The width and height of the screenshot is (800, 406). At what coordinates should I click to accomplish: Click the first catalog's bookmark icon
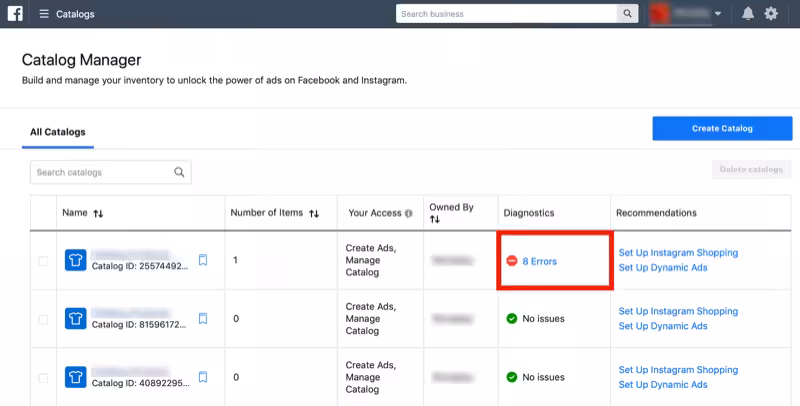coord(202,261)
